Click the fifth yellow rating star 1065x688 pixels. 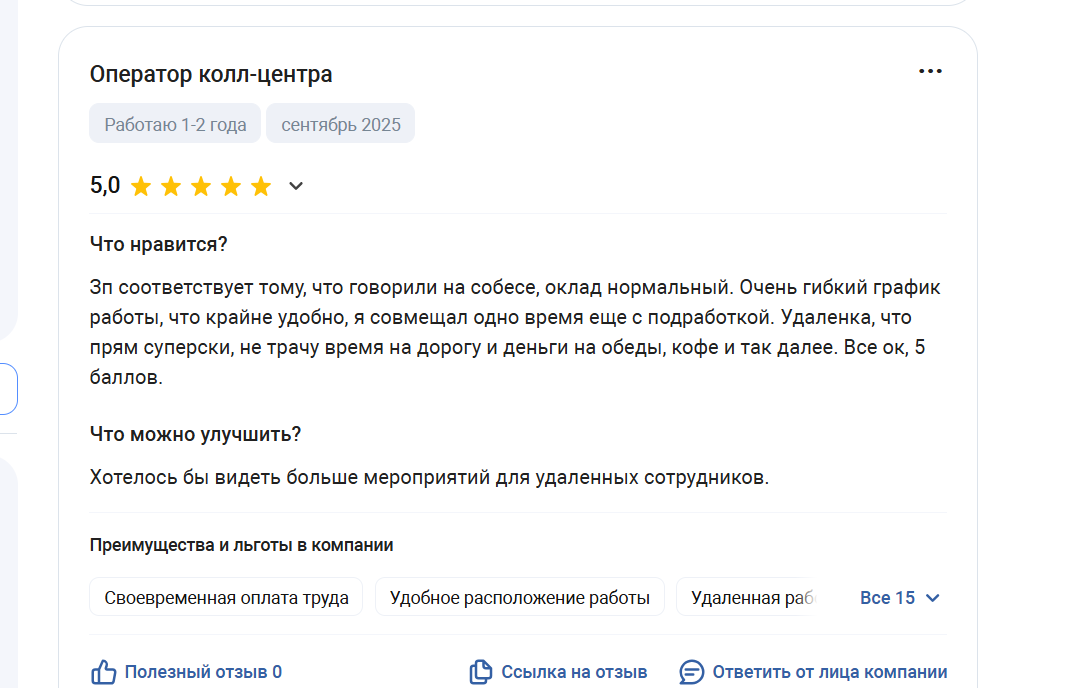click(261, 186)
